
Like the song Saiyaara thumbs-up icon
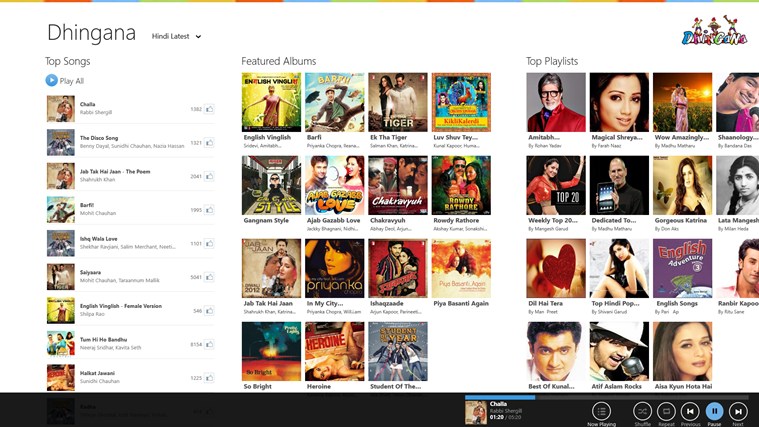pos(209,277)
